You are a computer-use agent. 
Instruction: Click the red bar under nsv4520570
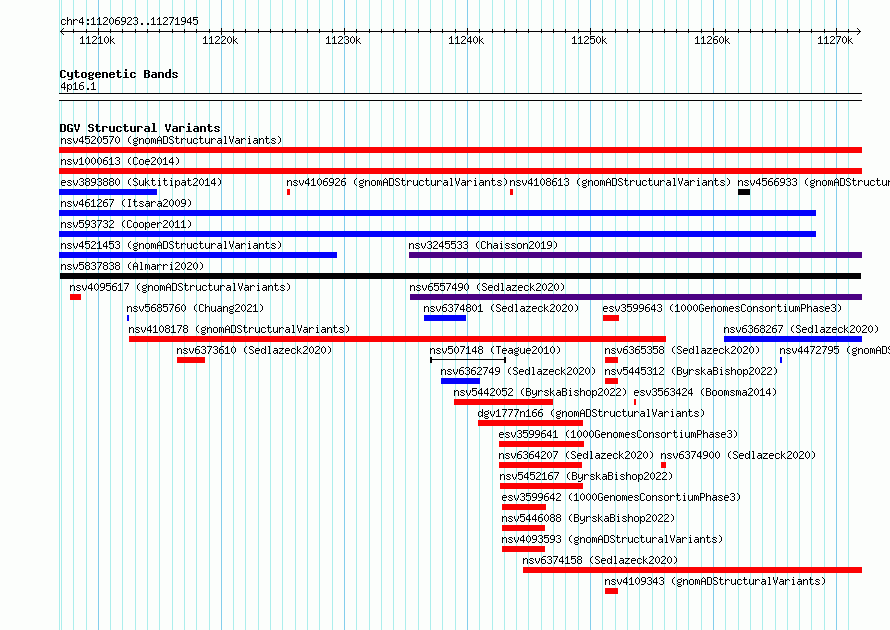click(x=460, y=150)
